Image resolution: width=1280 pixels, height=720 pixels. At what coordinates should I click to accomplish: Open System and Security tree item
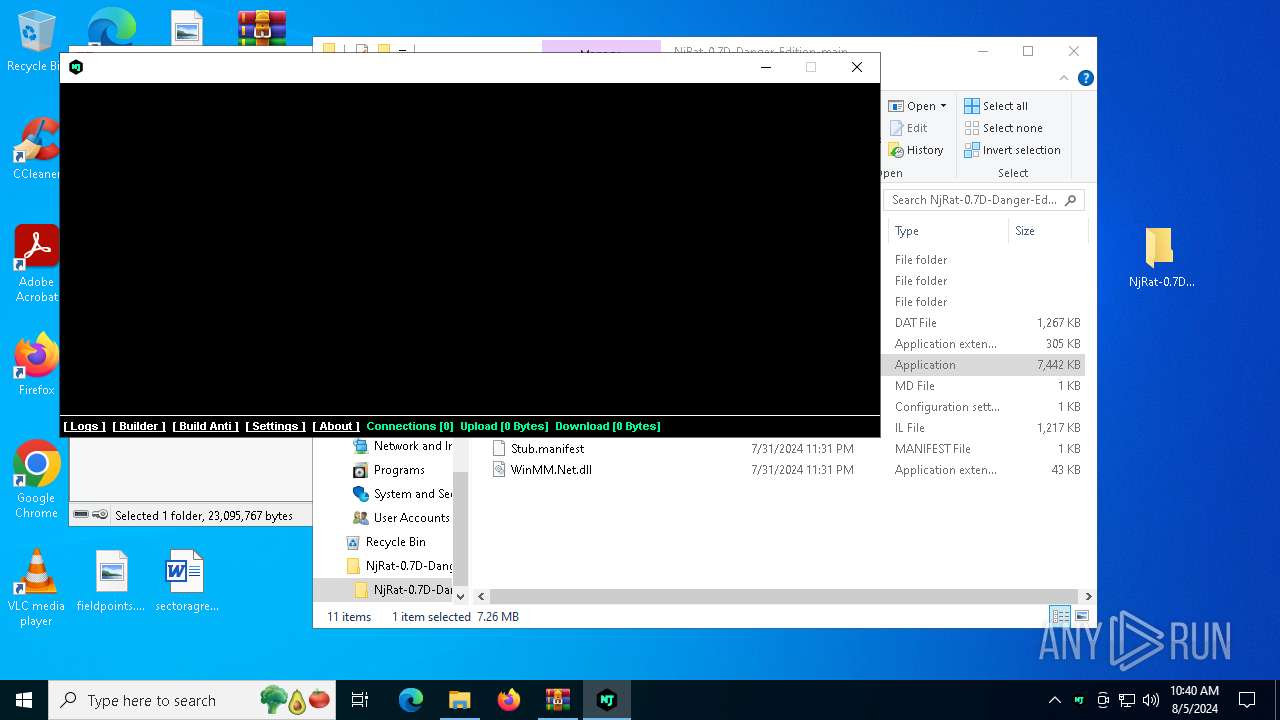pyautogui.click(x=402, y=494)
